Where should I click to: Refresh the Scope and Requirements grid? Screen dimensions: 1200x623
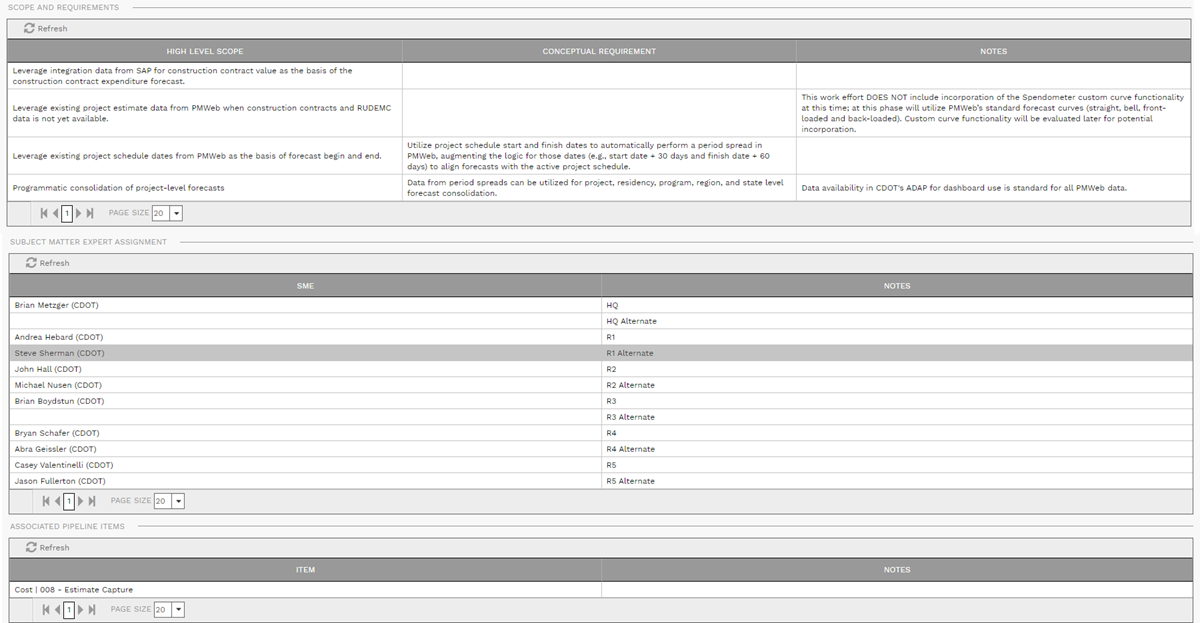coord(46,28)
